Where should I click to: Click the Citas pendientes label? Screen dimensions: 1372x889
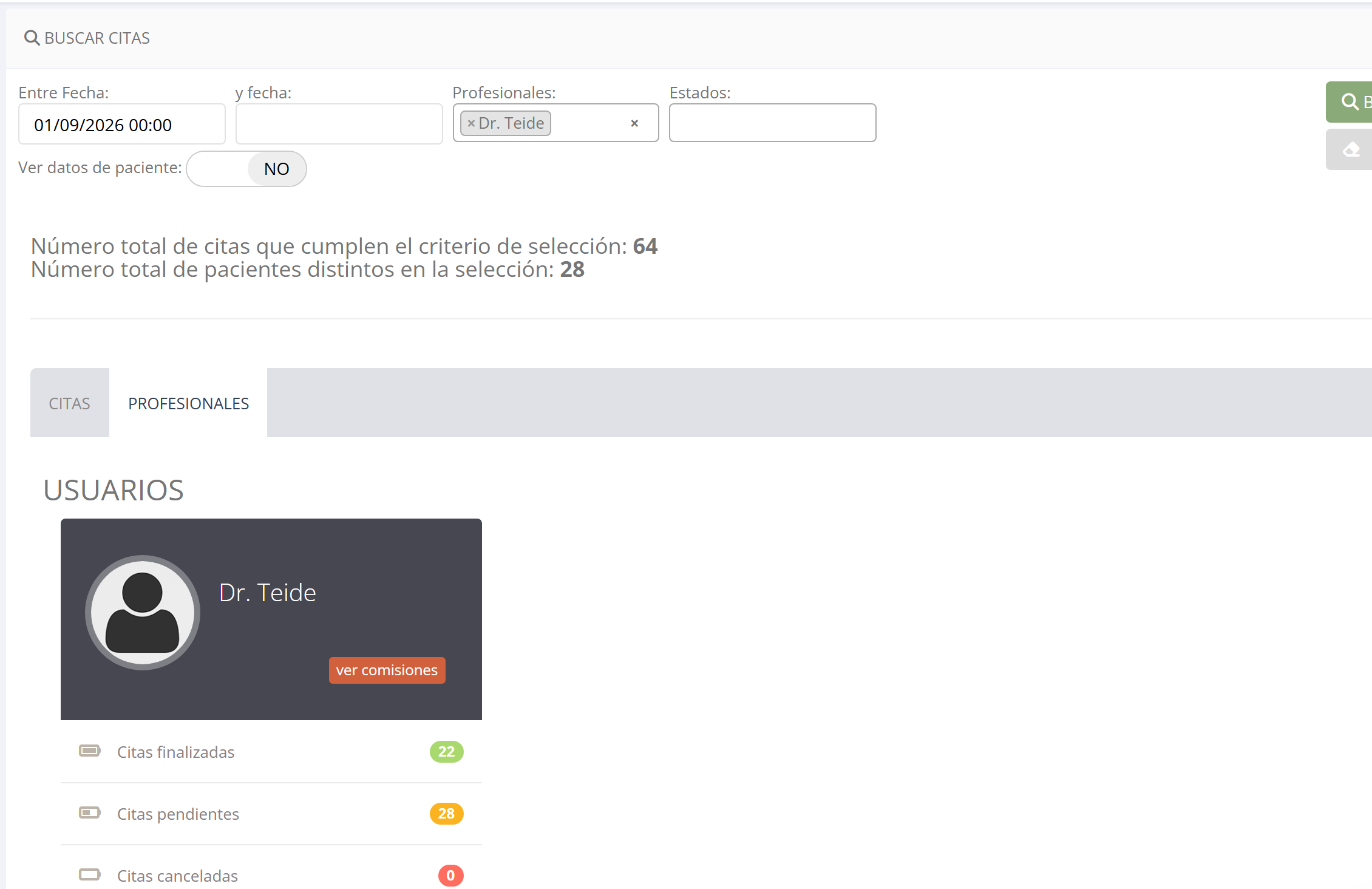[x=178, y=814]
